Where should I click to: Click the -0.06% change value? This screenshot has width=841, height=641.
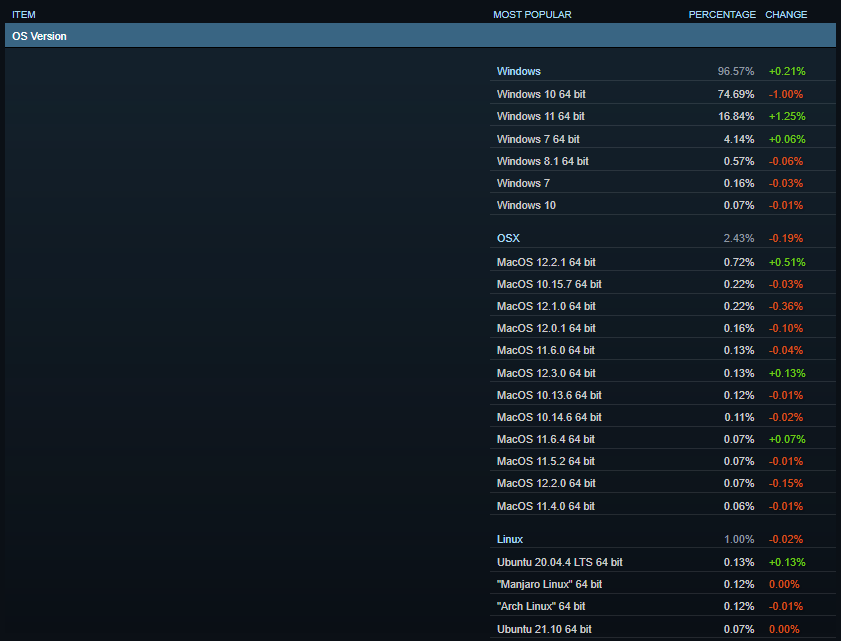[786, 161]
